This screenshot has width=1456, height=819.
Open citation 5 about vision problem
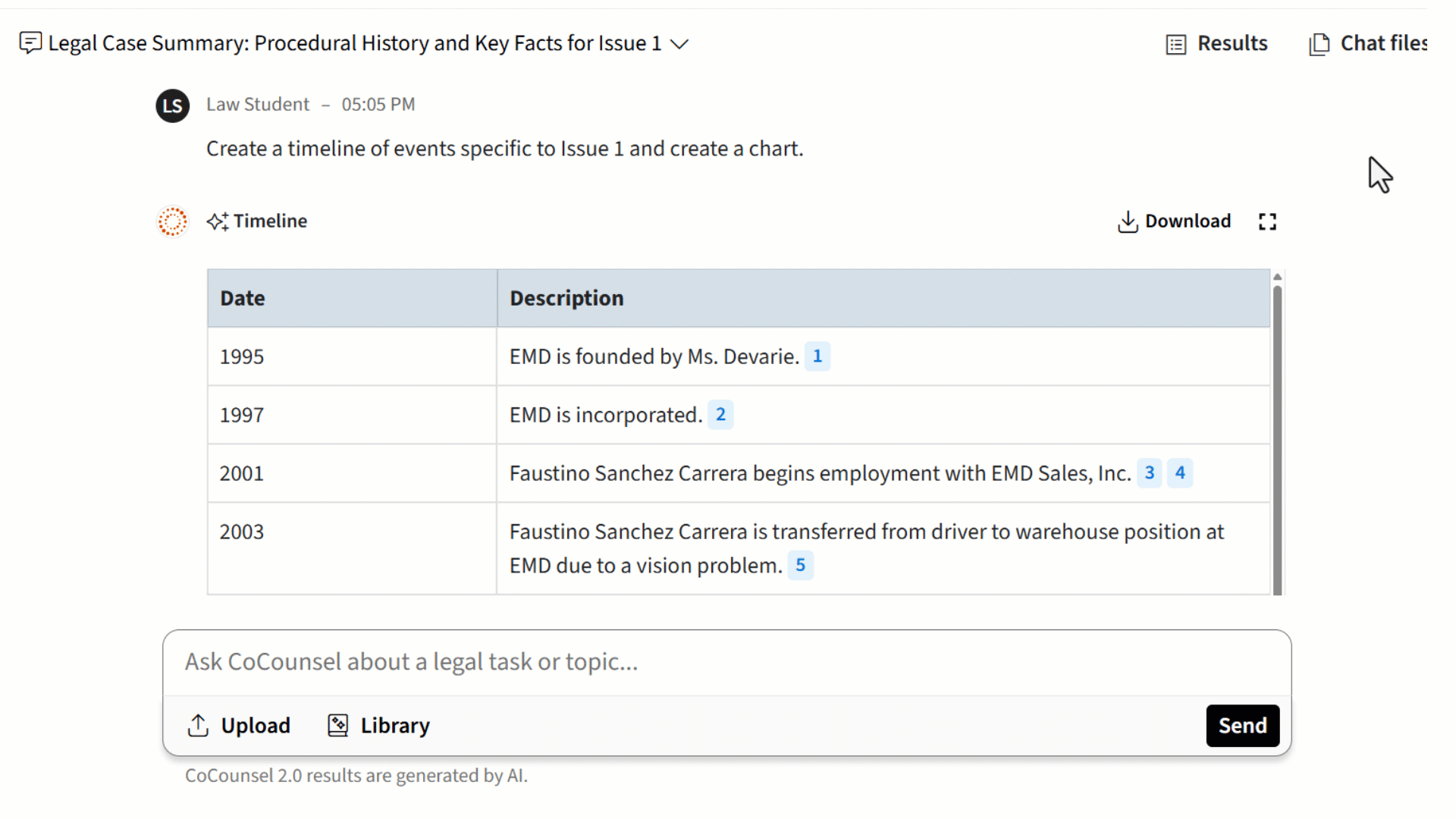tap(800, 566)
